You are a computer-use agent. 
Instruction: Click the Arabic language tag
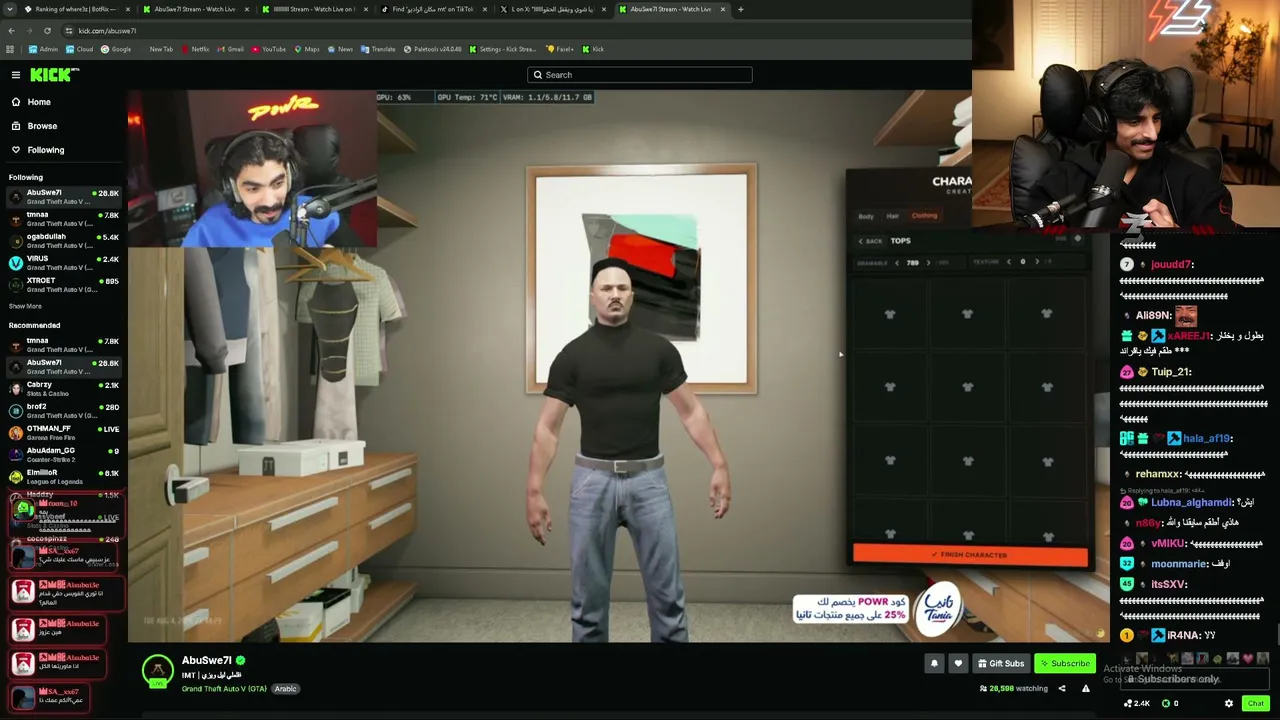285,689
